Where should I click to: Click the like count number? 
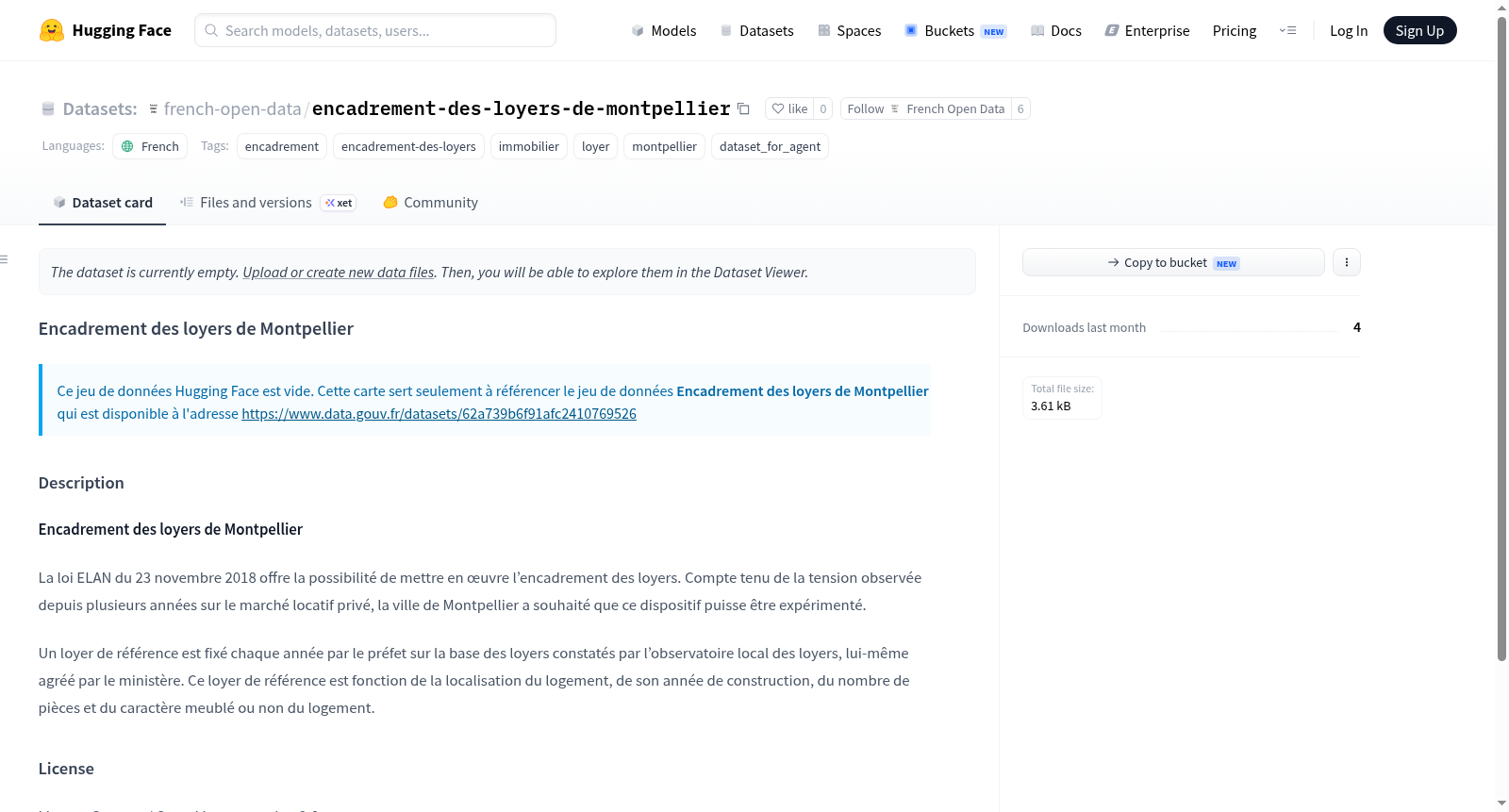pos(822,108)
